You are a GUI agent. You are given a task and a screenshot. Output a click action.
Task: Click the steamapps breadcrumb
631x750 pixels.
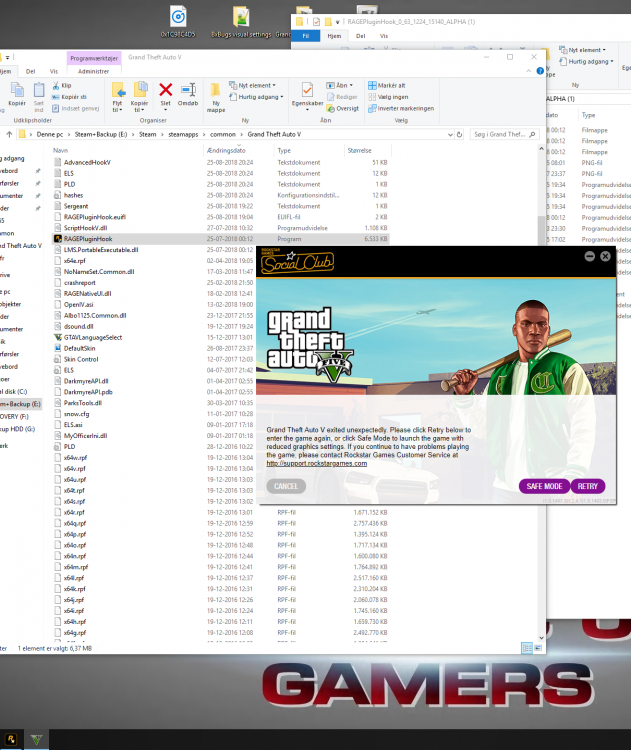coord(183,134)
